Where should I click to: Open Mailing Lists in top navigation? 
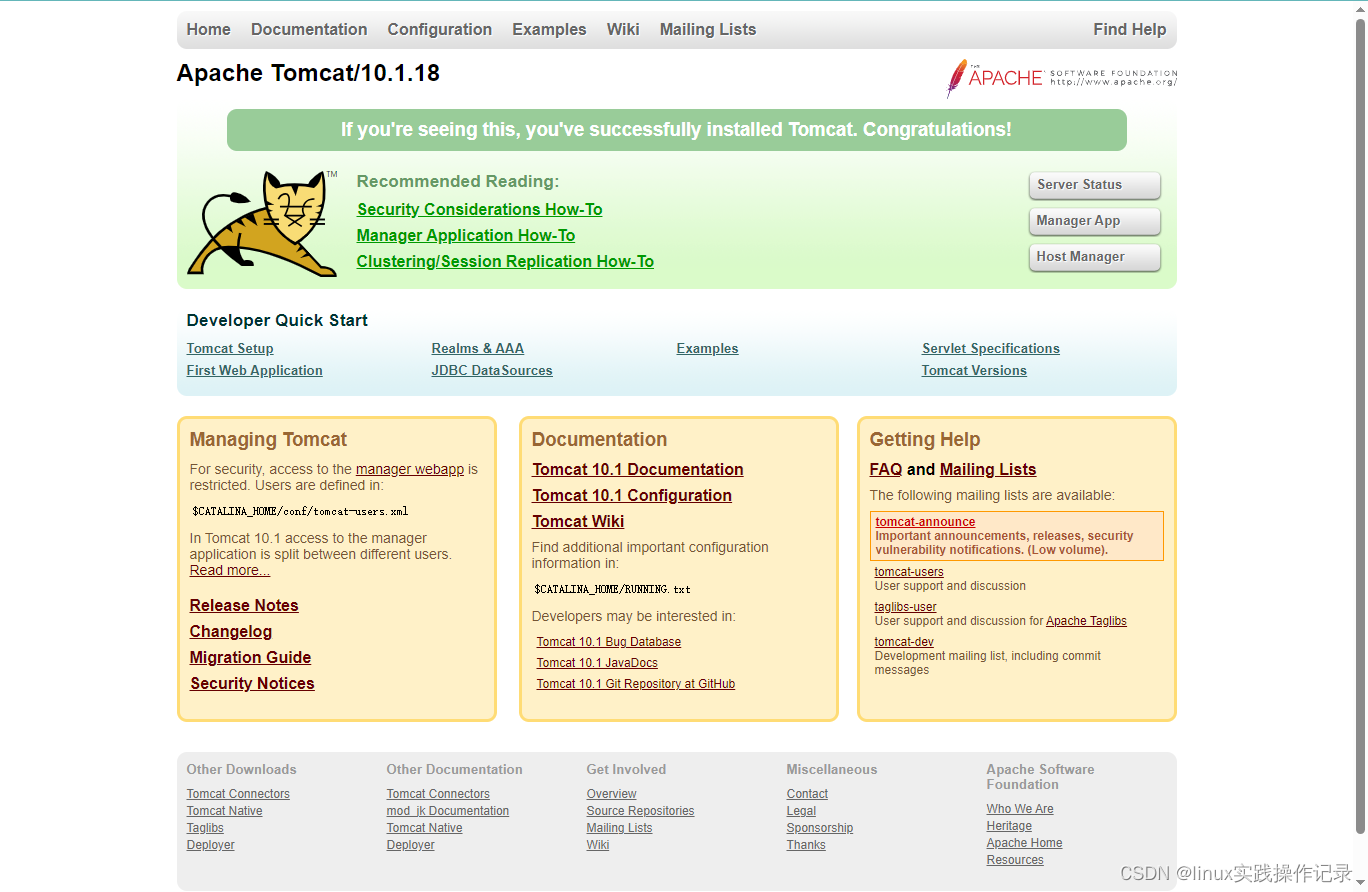coord(708,29)
